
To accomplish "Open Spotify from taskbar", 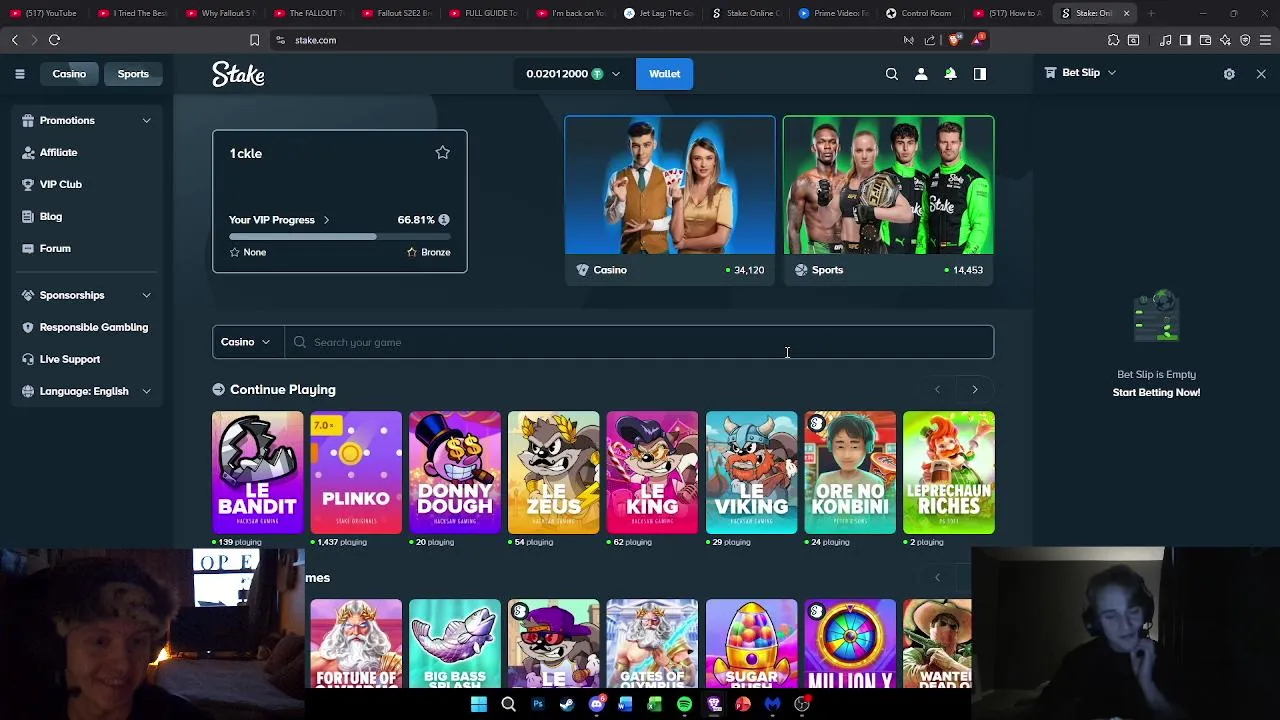I will coord(684,704).
